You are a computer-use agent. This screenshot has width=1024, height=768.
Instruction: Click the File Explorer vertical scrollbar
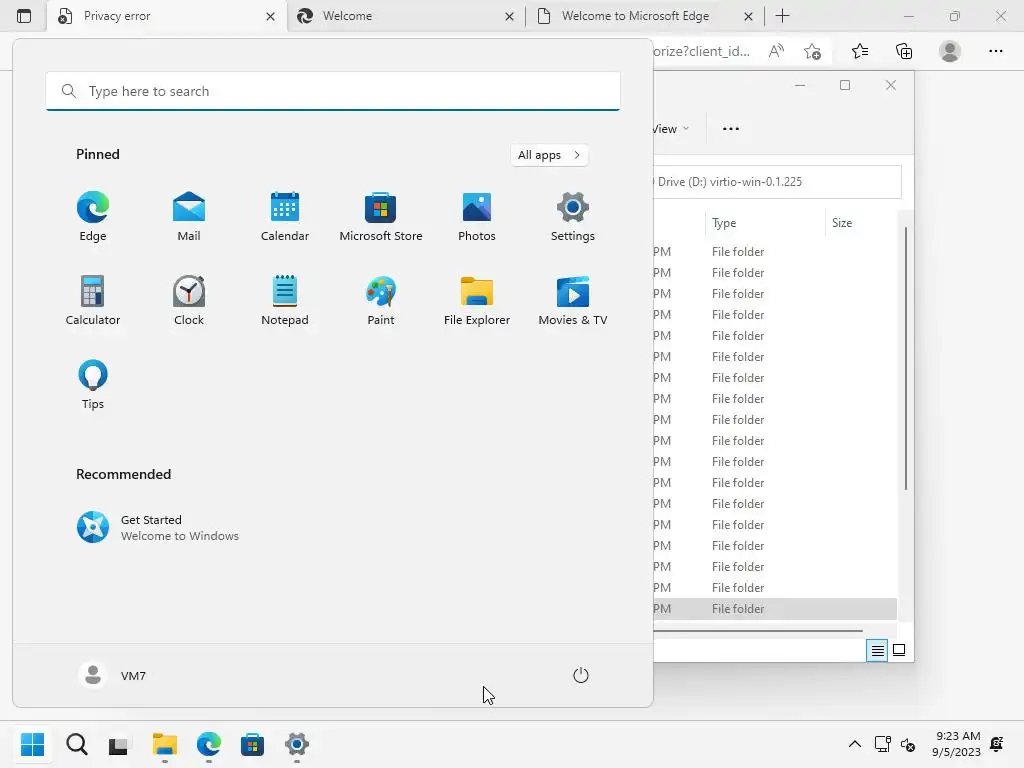[906, 358]
